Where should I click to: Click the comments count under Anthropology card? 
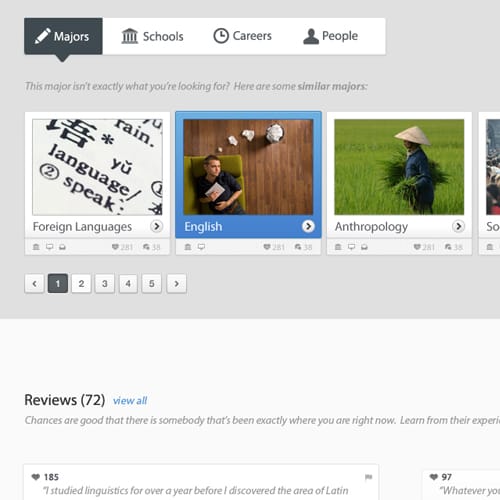[454, 247]
